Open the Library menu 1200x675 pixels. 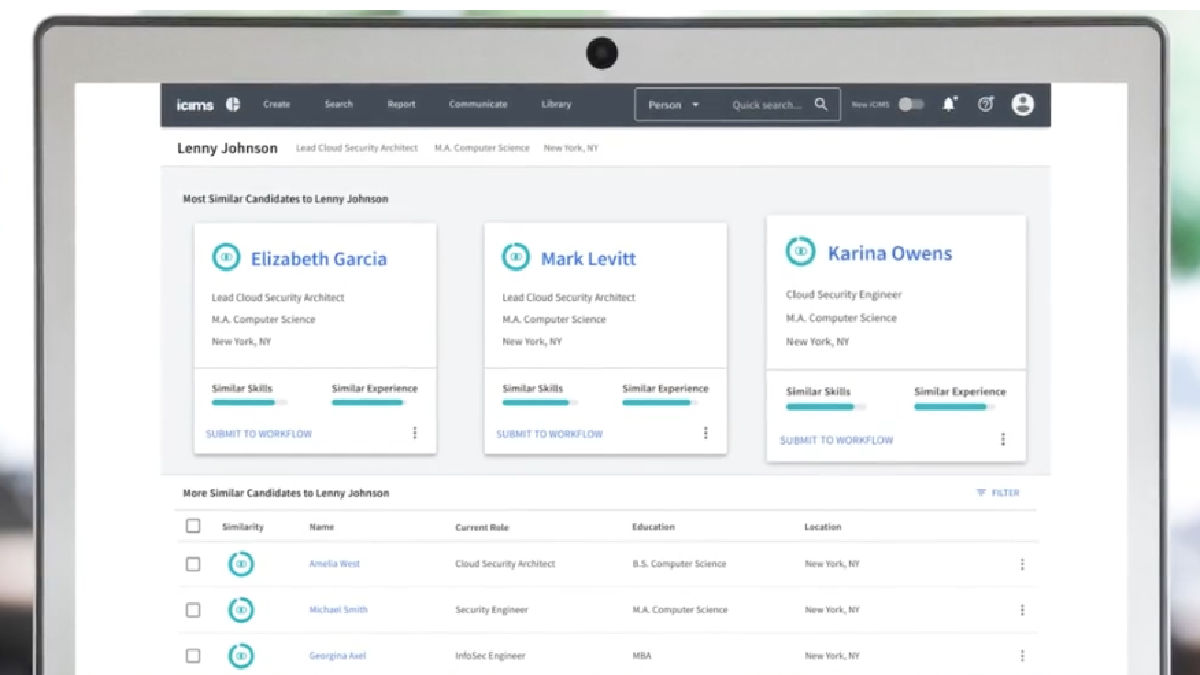coord(556,104)
